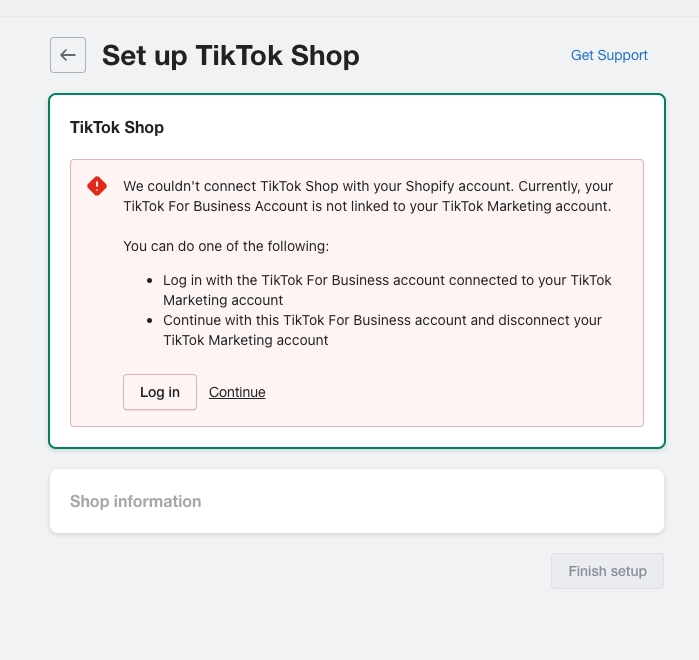Screen dimensions: 699x660
Task: Click the red error alert icon
Action: pyautogui.click(x=96, y=186)
